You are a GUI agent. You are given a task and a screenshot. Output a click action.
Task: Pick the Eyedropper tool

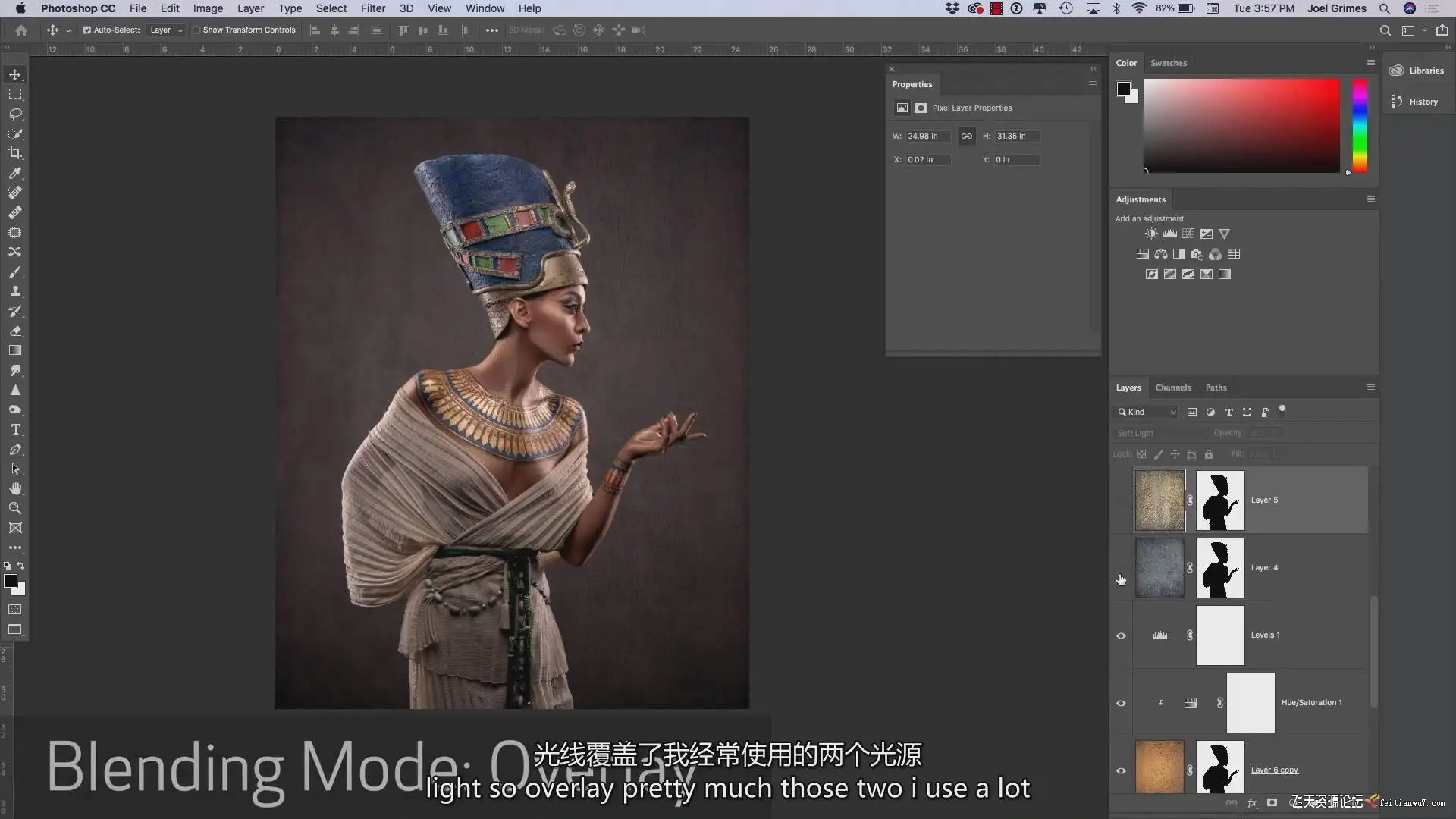point(15,173)
